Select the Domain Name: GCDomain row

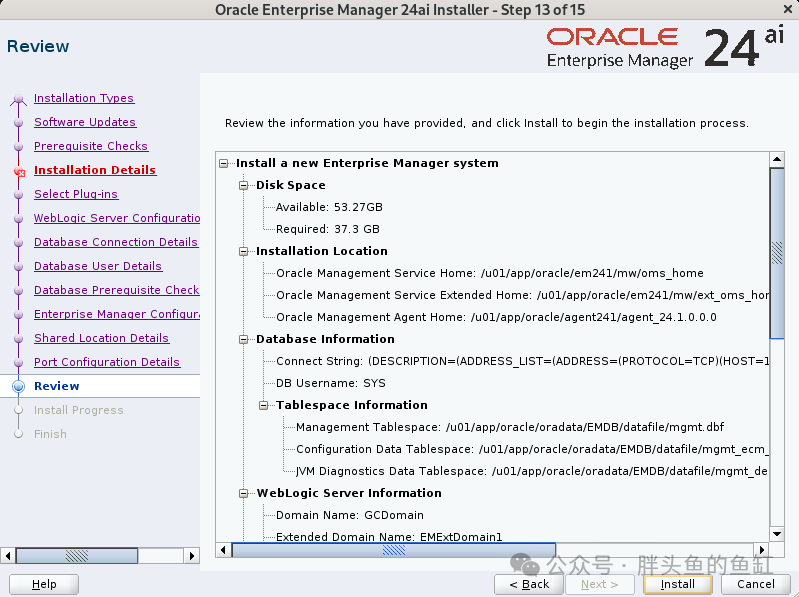[350, 515]
